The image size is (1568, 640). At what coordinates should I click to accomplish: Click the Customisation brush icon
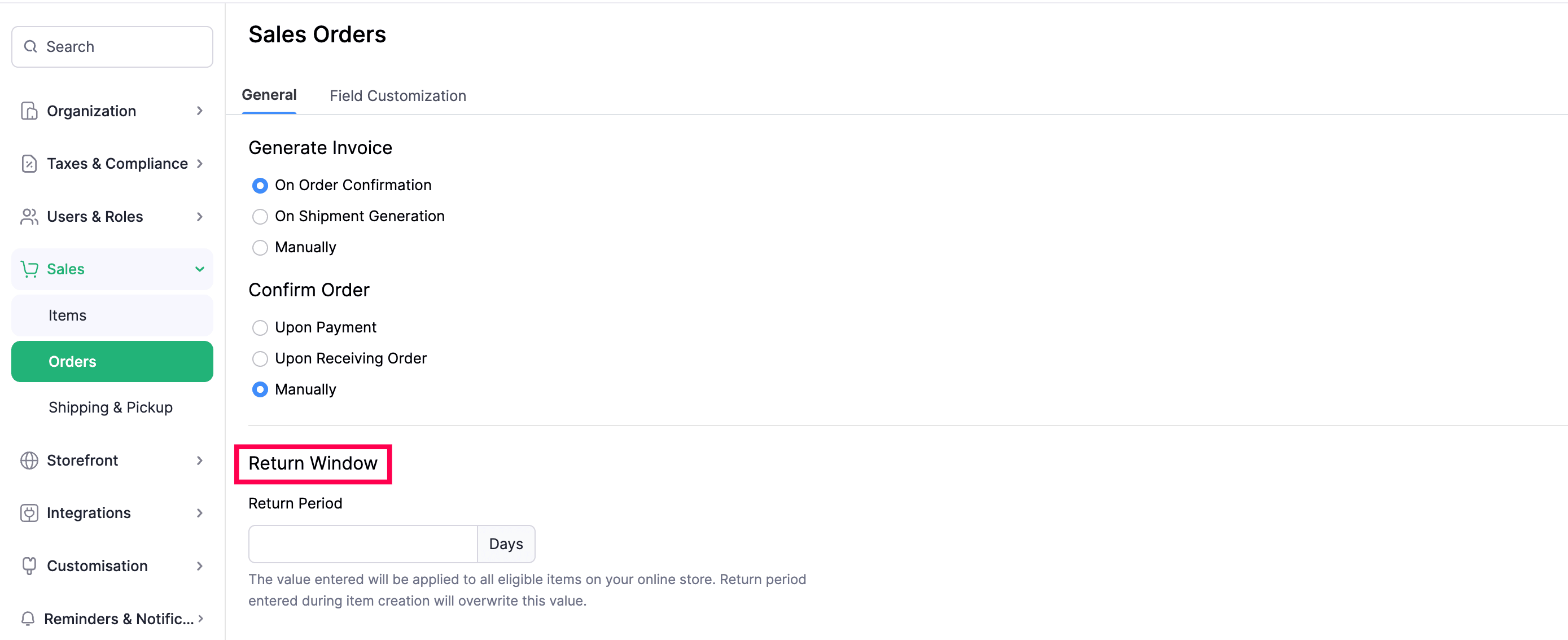(29, 566)
